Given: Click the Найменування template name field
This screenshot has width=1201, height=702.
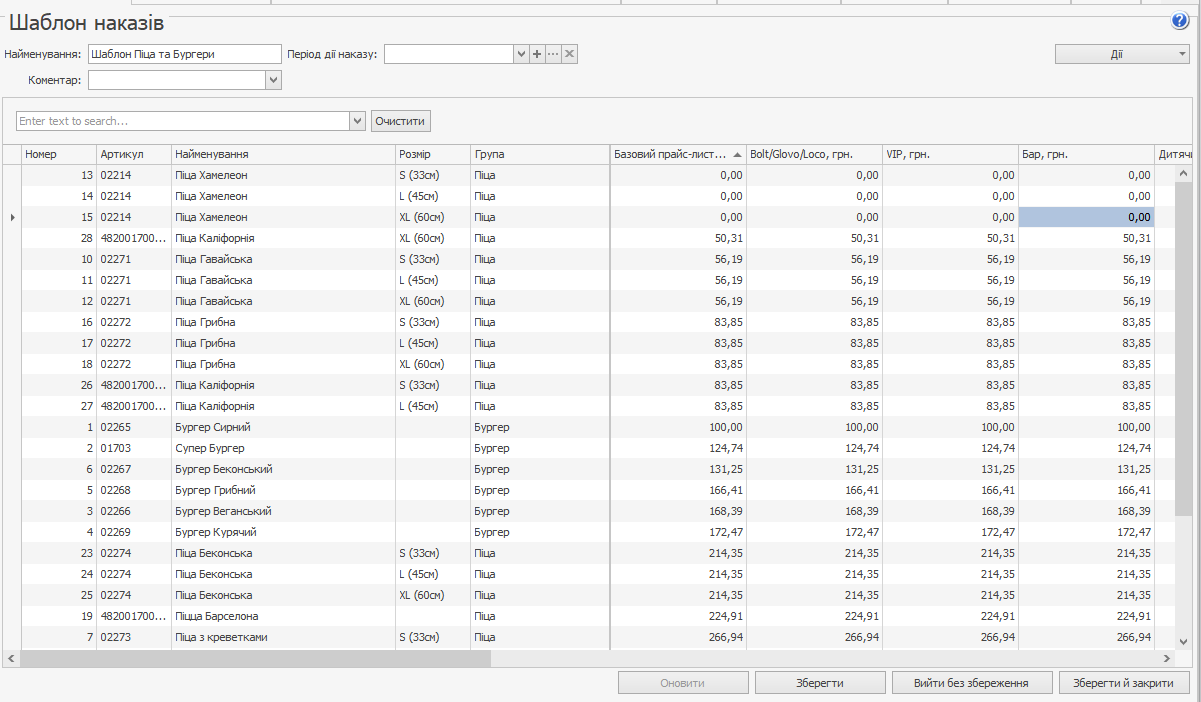Looking at the screenshot, I should pos(185,54).
